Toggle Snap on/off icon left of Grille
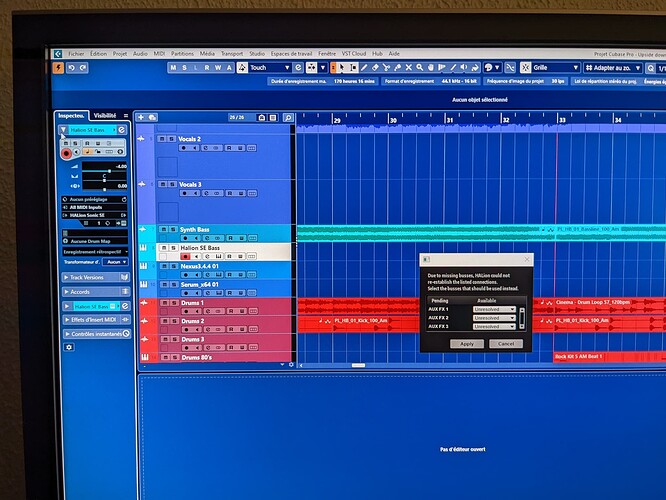 (x=526, y=68)
